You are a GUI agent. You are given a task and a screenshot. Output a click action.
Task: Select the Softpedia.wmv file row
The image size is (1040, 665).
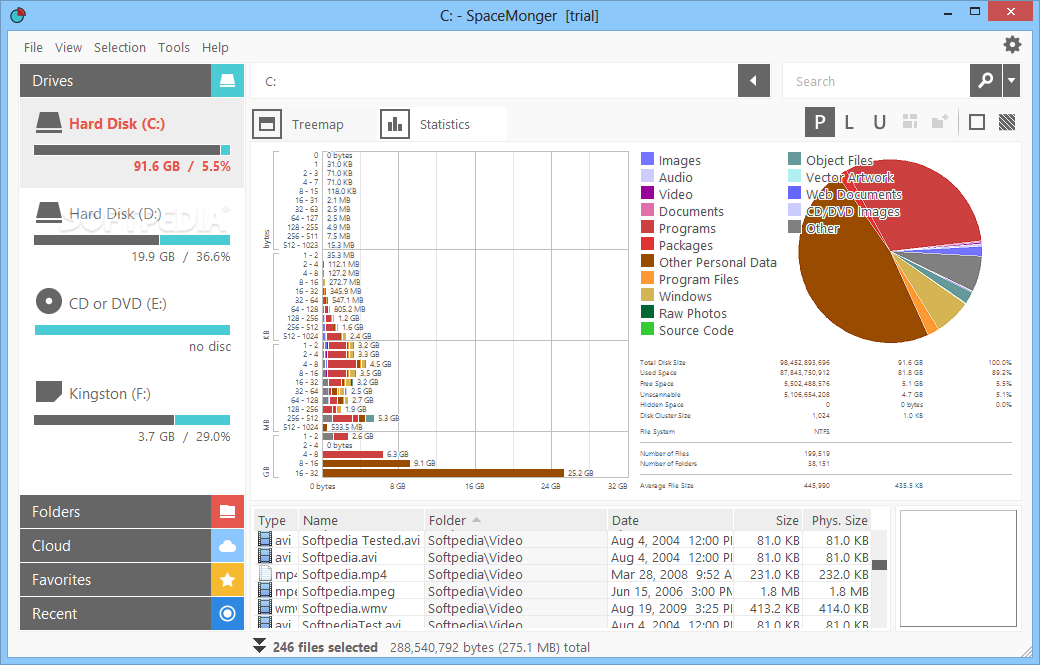click(x=563, y=608)
